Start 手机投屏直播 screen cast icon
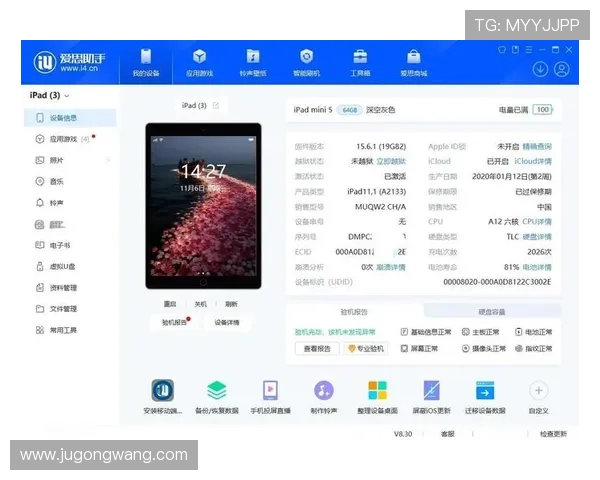Screen dimensions: 600x480 (270, 390)
